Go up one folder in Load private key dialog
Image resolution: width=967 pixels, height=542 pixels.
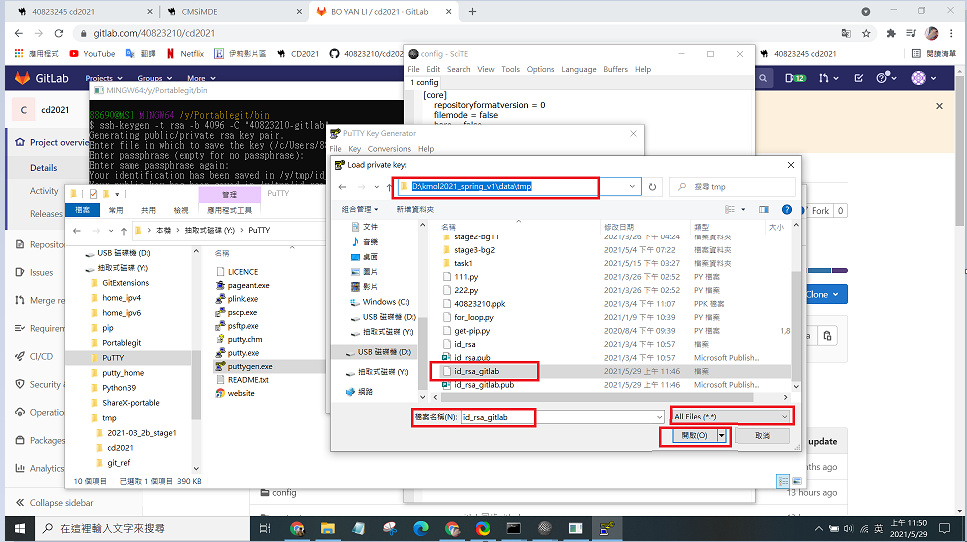(x=389, y=187)
